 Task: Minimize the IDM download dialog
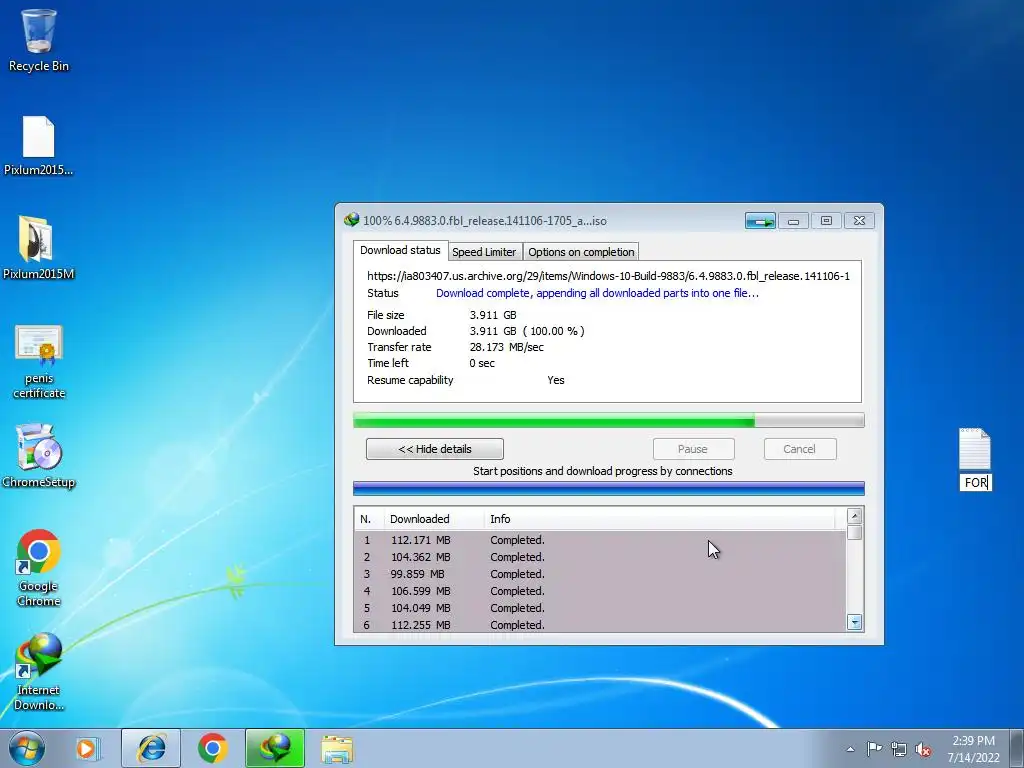coord(793,221)
